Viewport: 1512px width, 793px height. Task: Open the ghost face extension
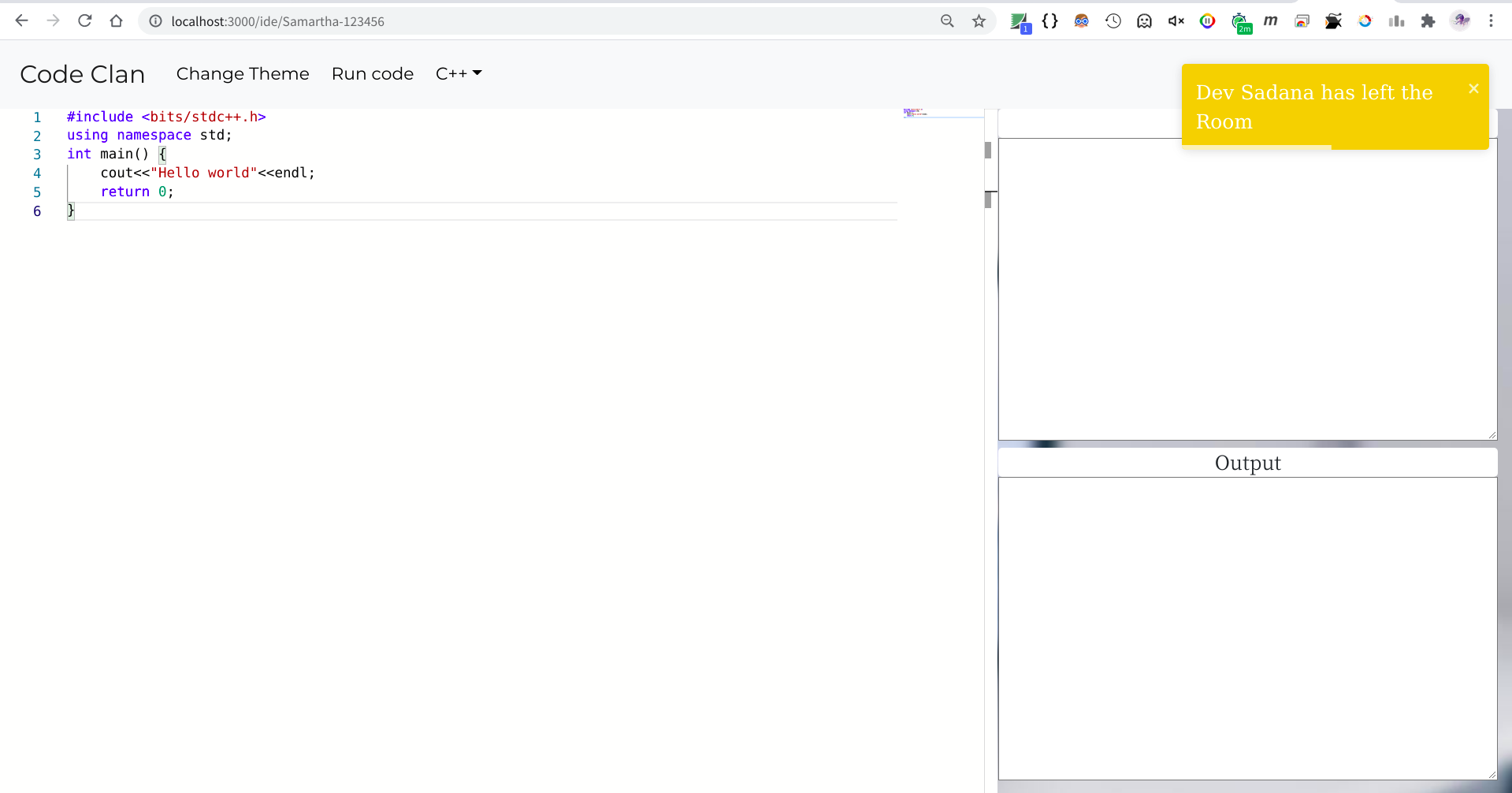pyautogui.click(x=1144, y=21)
